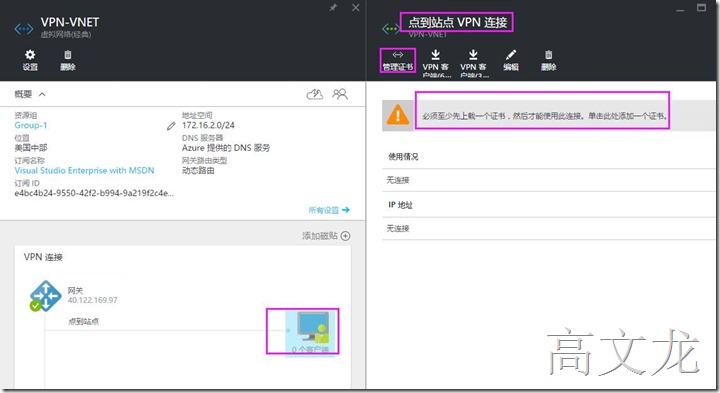Click the orange warning triangle icon

pyautogui.click(x=398, y=115)
